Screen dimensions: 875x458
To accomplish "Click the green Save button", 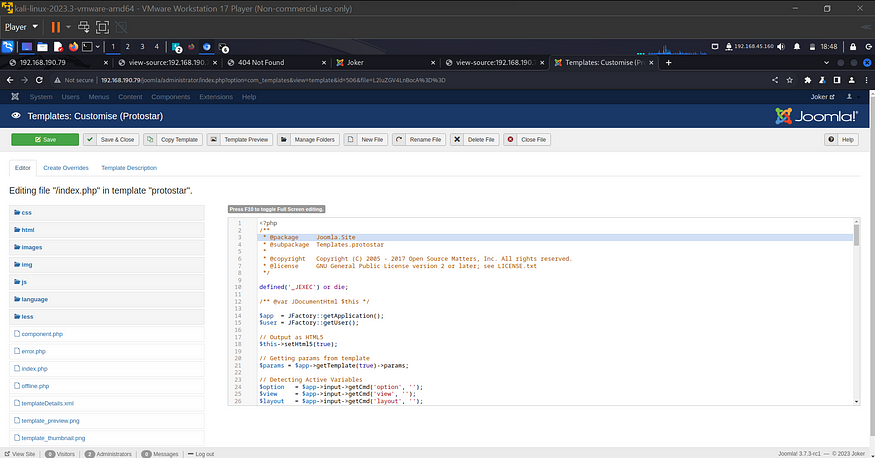I will pyautogui.click(x=45, y=139).
